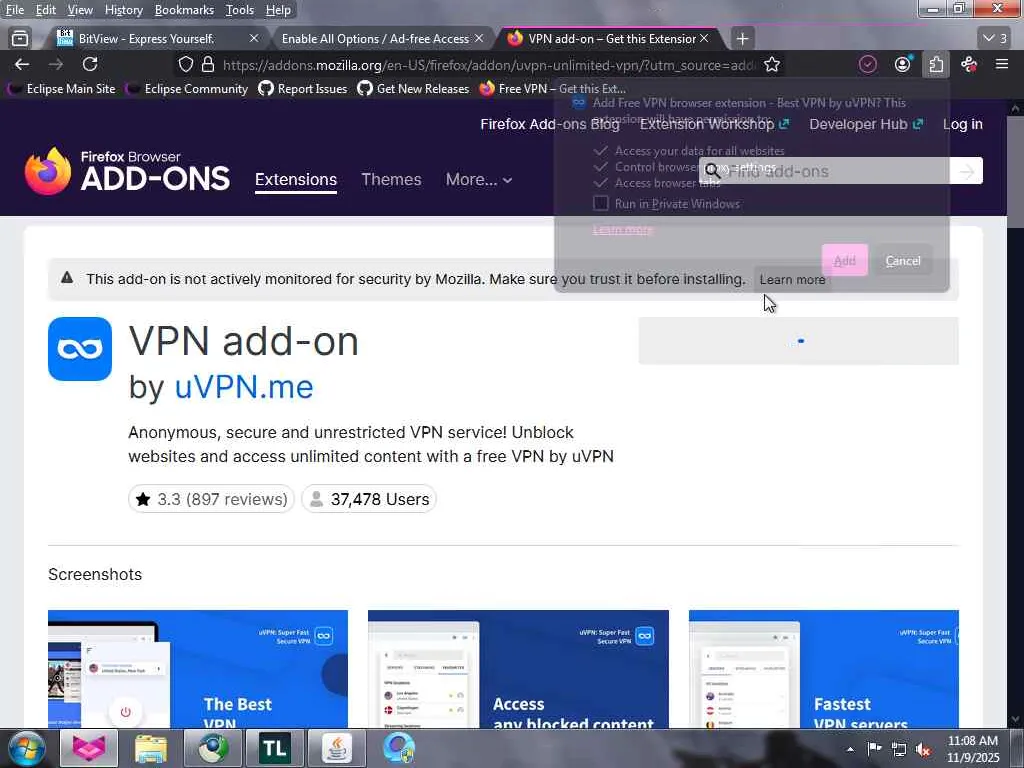Click the address bar URL

pyautogui.click(x=489, y=65)
